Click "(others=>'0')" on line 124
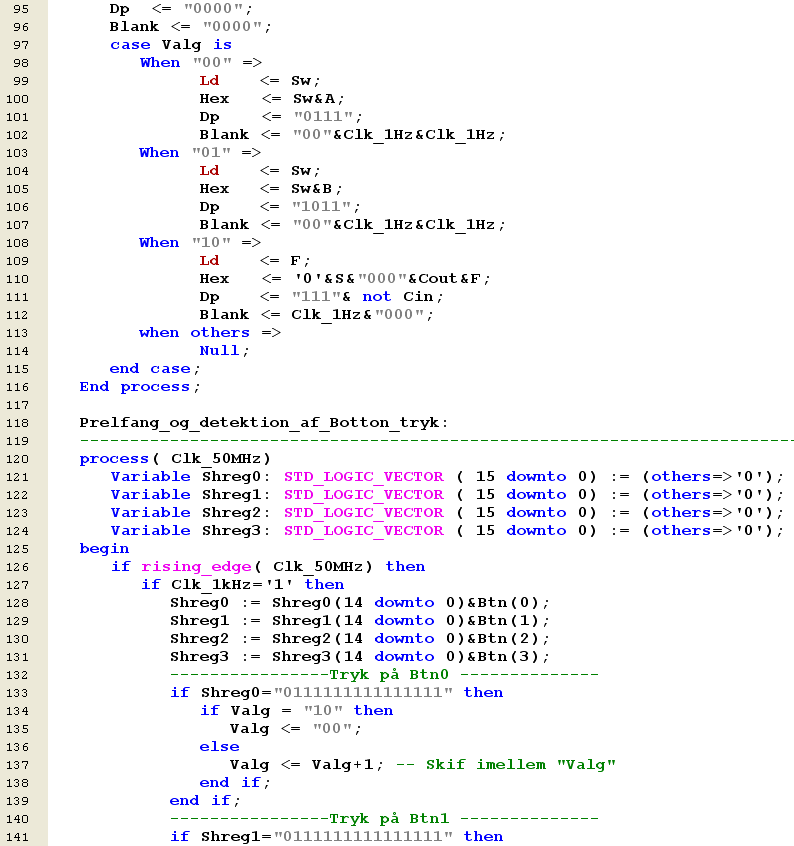 [x=708, y=531]
